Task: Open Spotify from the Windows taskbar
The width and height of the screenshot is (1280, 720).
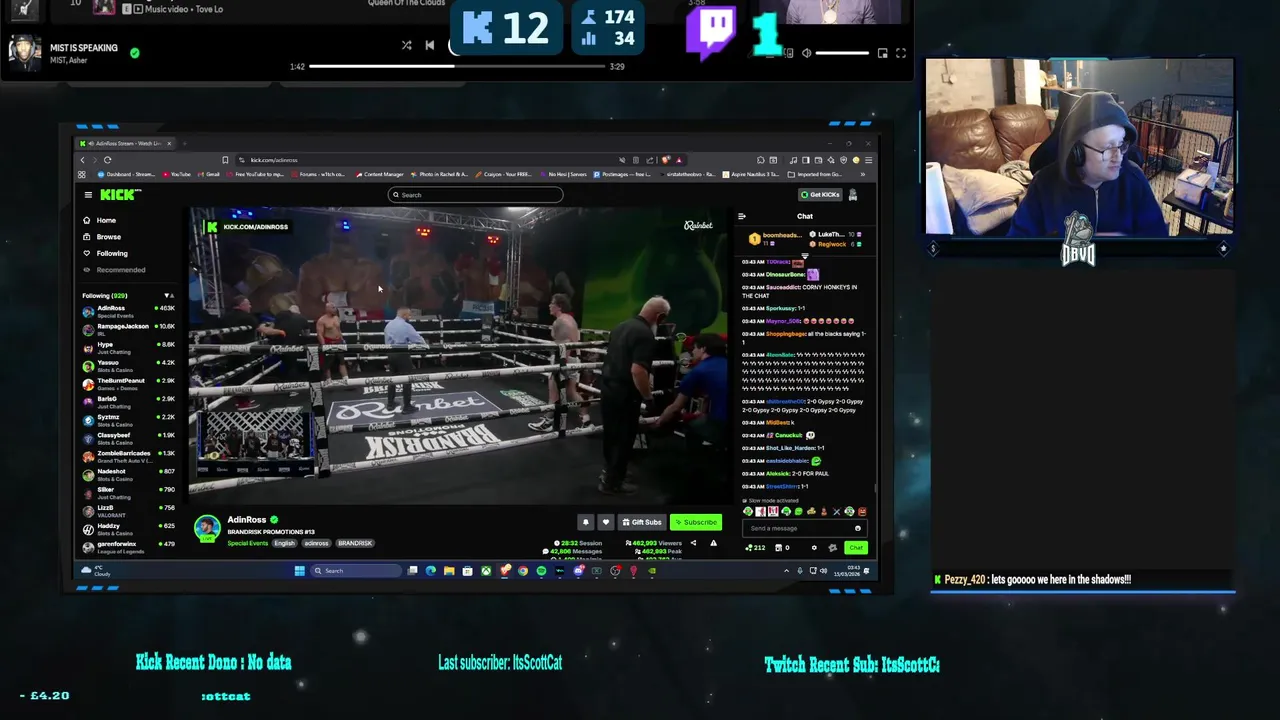Action: (541, 571)
